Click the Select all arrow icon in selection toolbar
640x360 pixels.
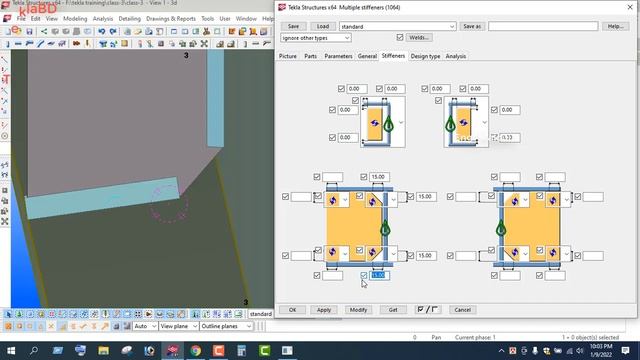point(8,314)
